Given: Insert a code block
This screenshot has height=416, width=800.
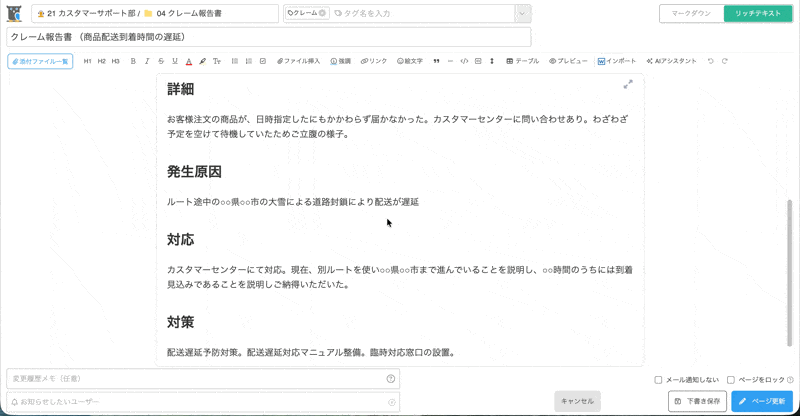Looking at the screenshot, I should point(464,62).
